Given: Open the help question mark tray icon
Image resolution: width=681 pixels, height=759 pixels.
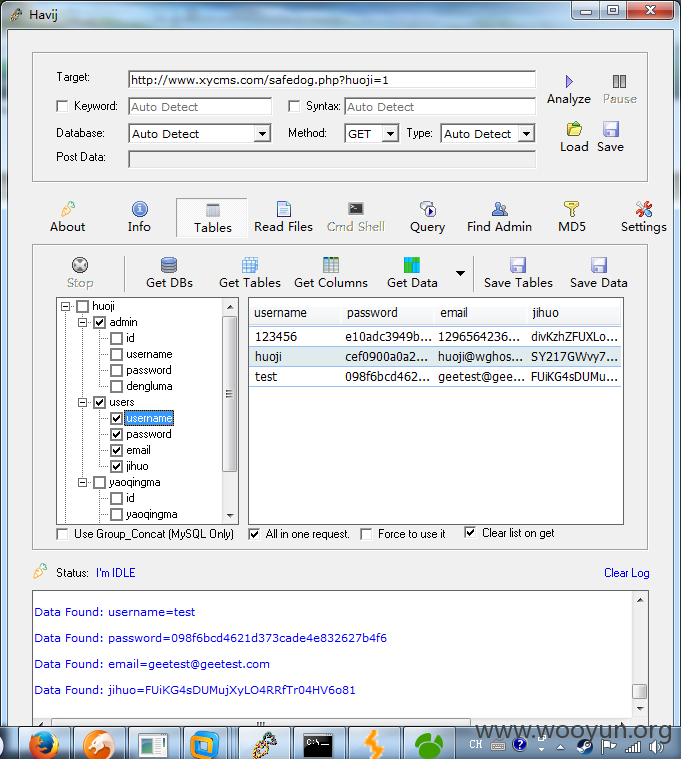Looking at the screenshot, I should pyautogui.click(x=519, y=744).
